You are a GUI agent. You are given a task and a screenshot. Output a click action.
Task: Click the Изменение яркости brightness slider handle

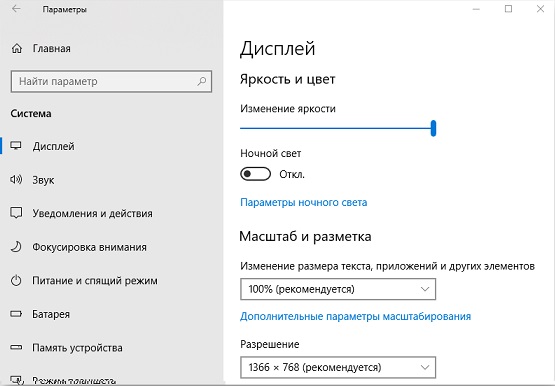point(433,128)
